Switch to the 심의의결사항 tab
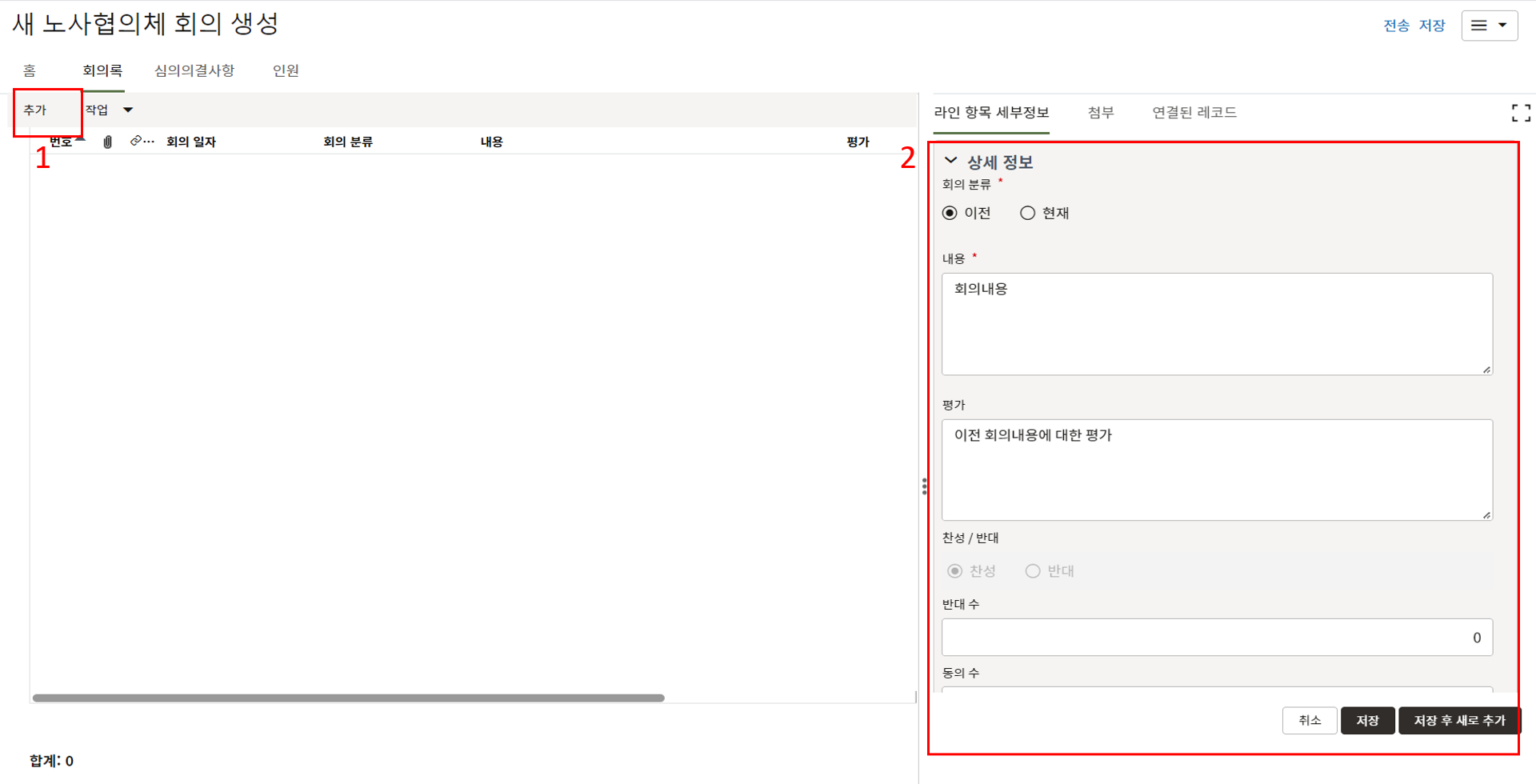 point(194,70)
